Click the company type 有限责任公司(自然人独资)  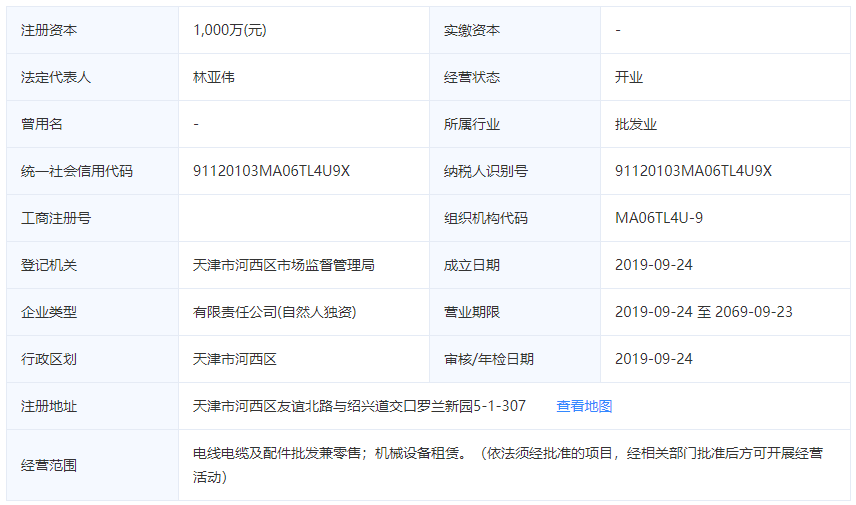pos(275,312)
